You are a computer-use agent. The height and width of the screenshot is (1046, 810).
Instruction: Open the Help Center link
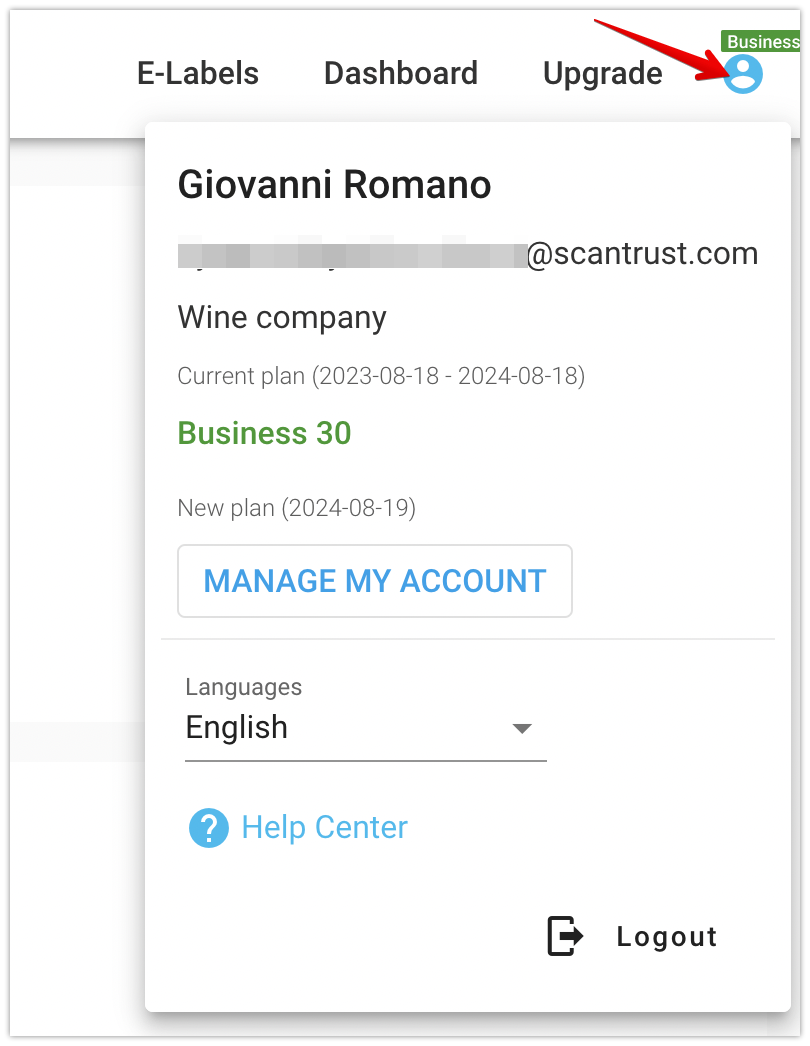coord(324,828)
